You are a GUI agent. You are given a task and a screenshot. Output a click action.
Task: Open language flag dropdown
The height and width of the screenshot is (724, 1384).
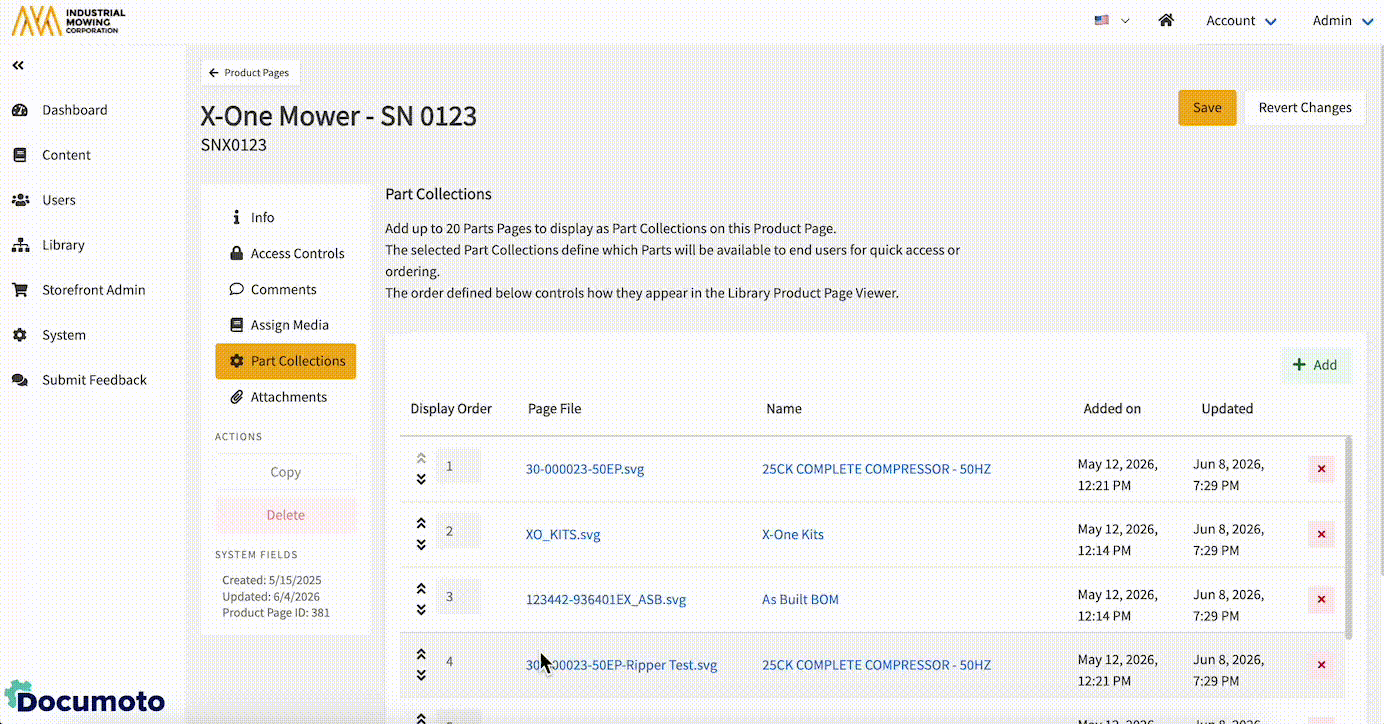click(1112, 20)
